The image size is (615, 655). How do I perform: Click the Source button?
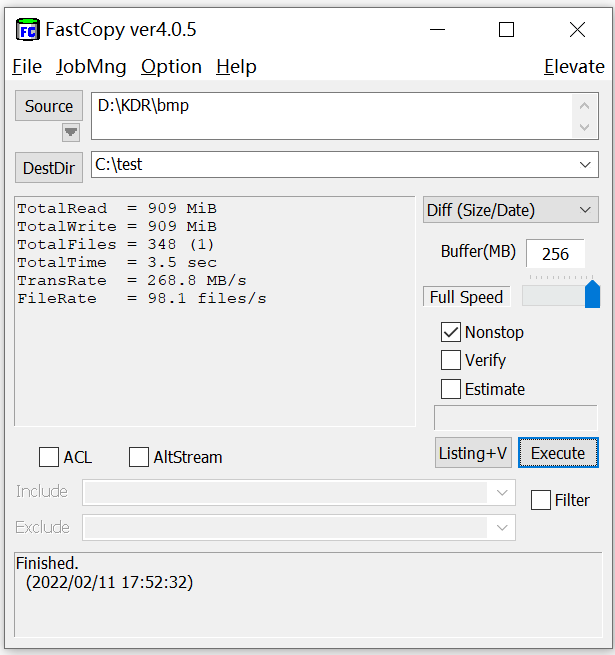pos(49,106)
